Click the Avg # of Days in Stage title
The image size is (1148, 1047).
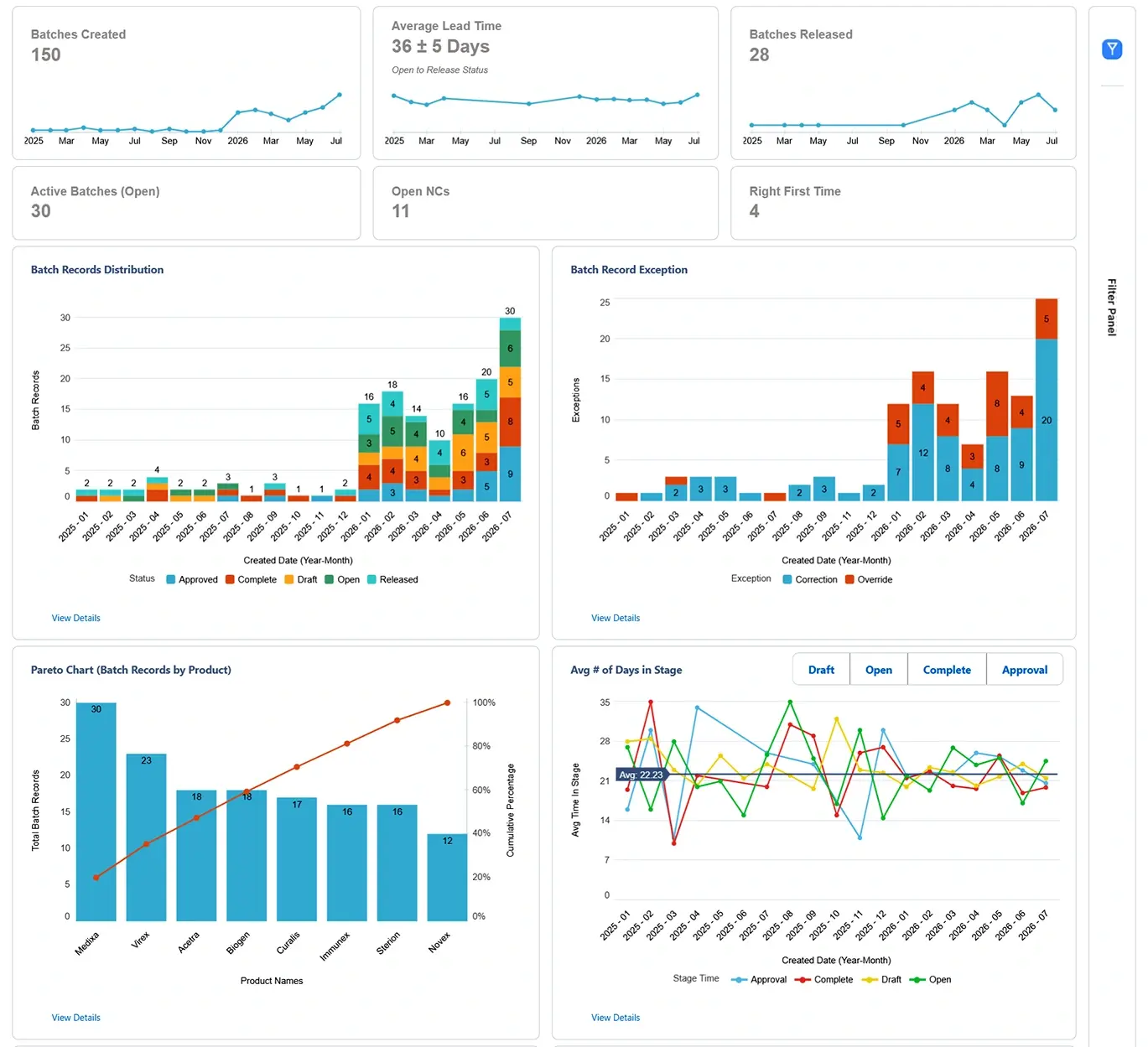pos(626,670)
